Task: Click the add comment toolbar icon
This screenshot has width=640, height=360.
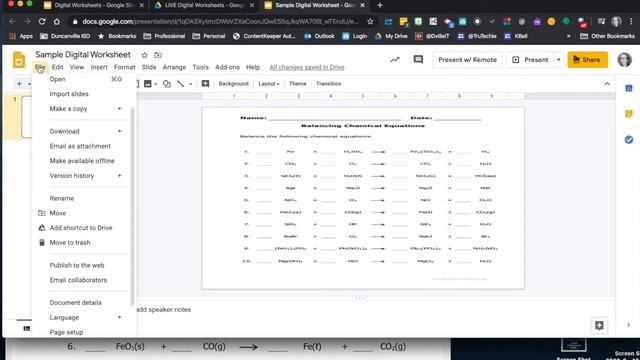Action: pos(205,84)
